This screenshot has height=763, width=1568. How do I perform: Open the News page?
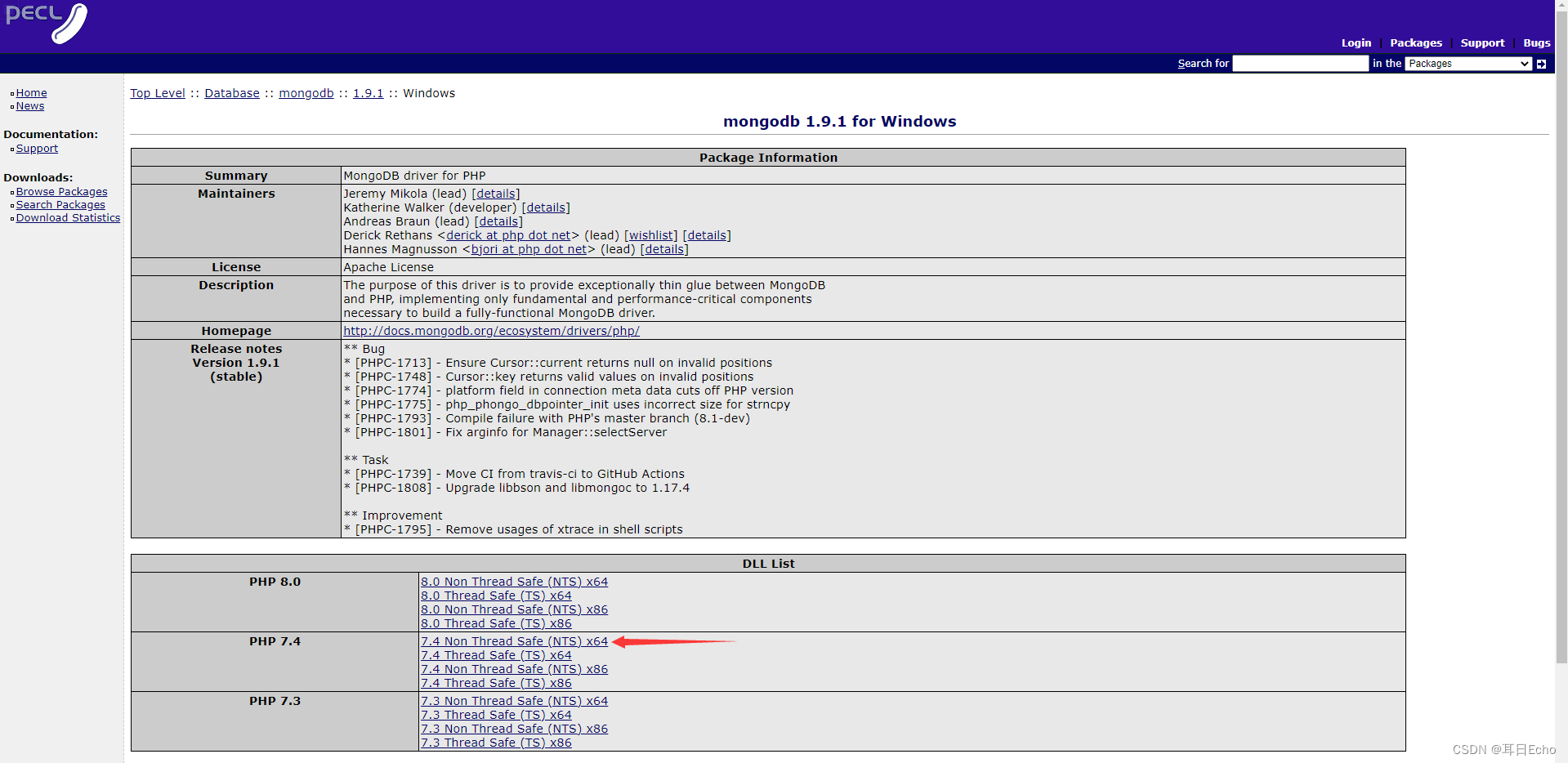30,105
